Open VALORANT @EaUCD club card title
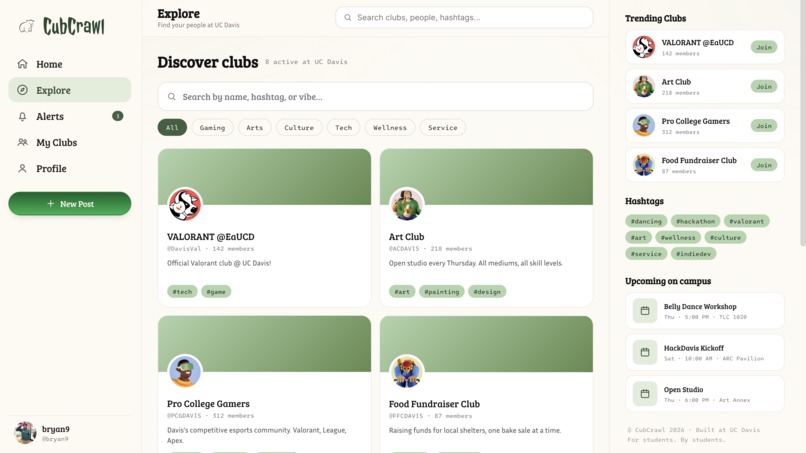This screenshot has width=806, height=453. [211, 237]
